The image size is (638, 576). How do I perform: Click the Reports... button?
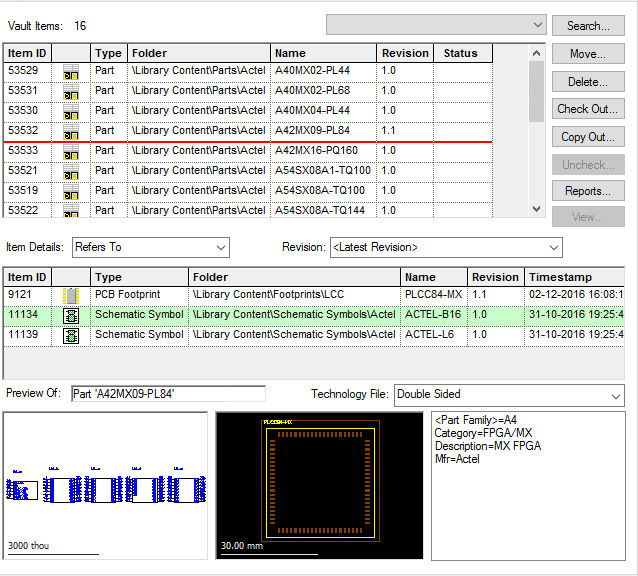coord(588,191)
